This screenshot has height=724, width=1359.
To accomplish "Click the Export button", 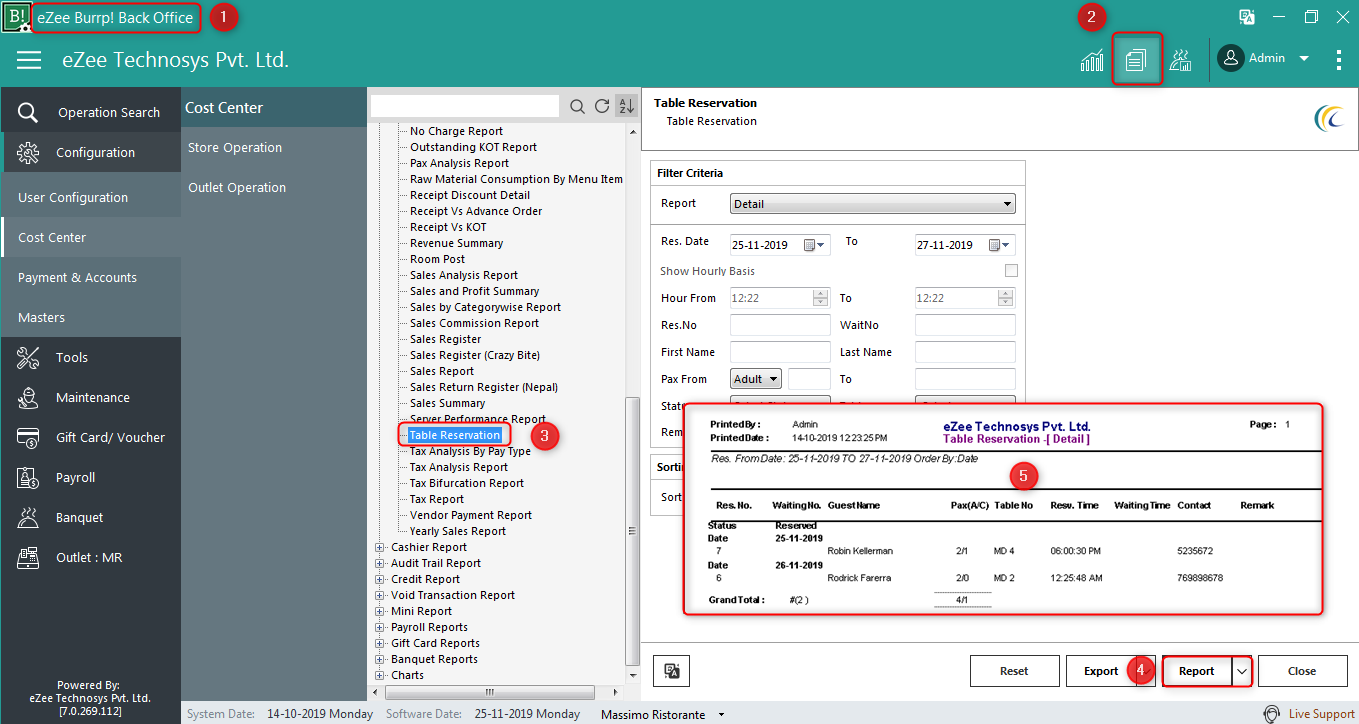I will point(1101,671).
